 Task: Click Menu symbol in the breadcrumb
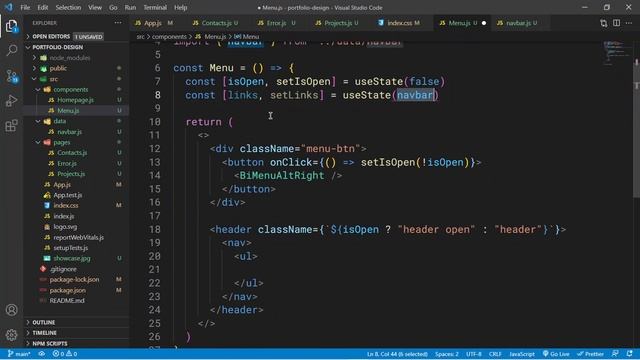[247, 37]
